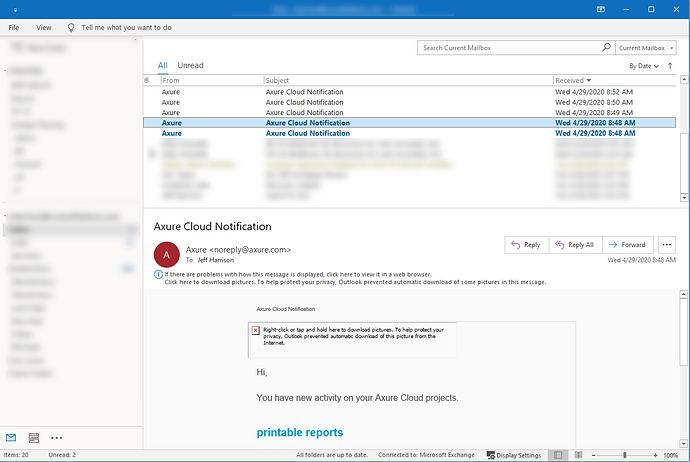Click the lightbulb Tell me icon
690x462 pixels.
(71, 27)
